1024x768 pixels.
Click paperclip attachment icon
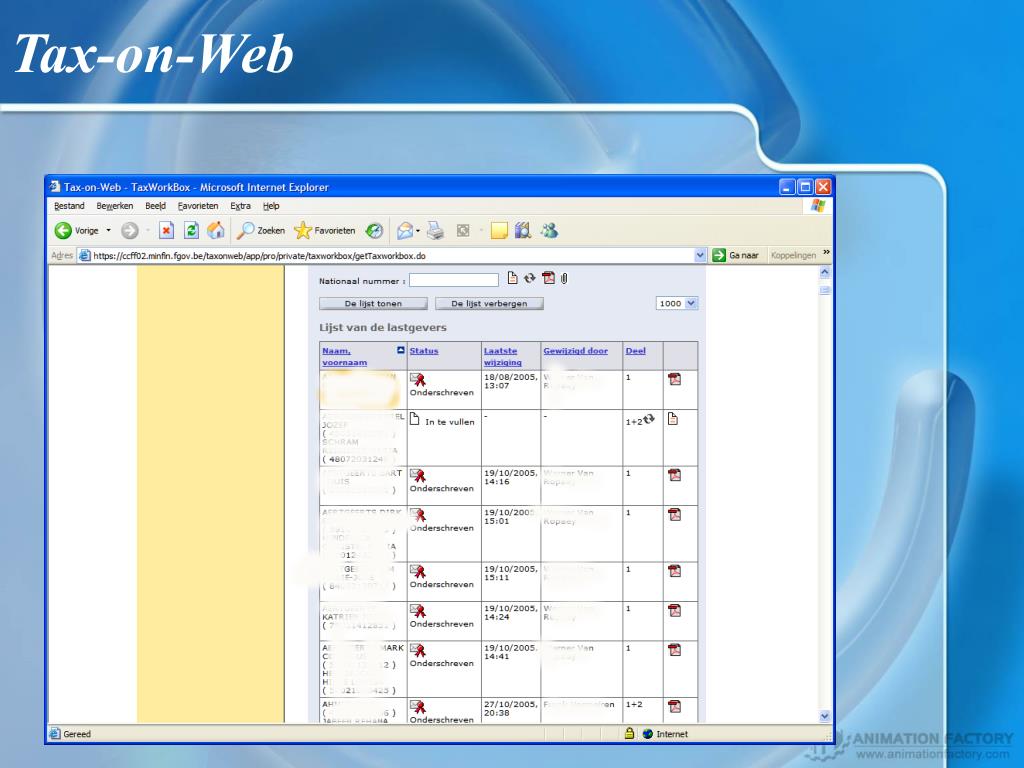564,279
